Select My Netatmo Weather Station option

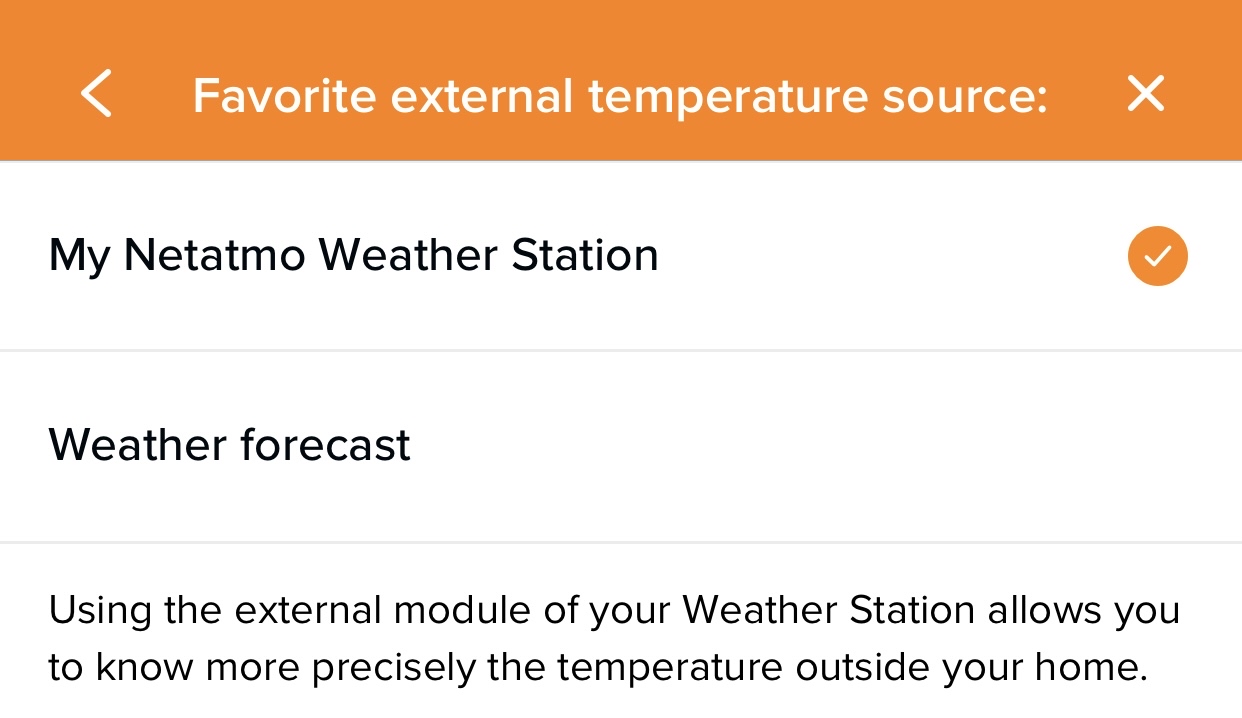621,256
